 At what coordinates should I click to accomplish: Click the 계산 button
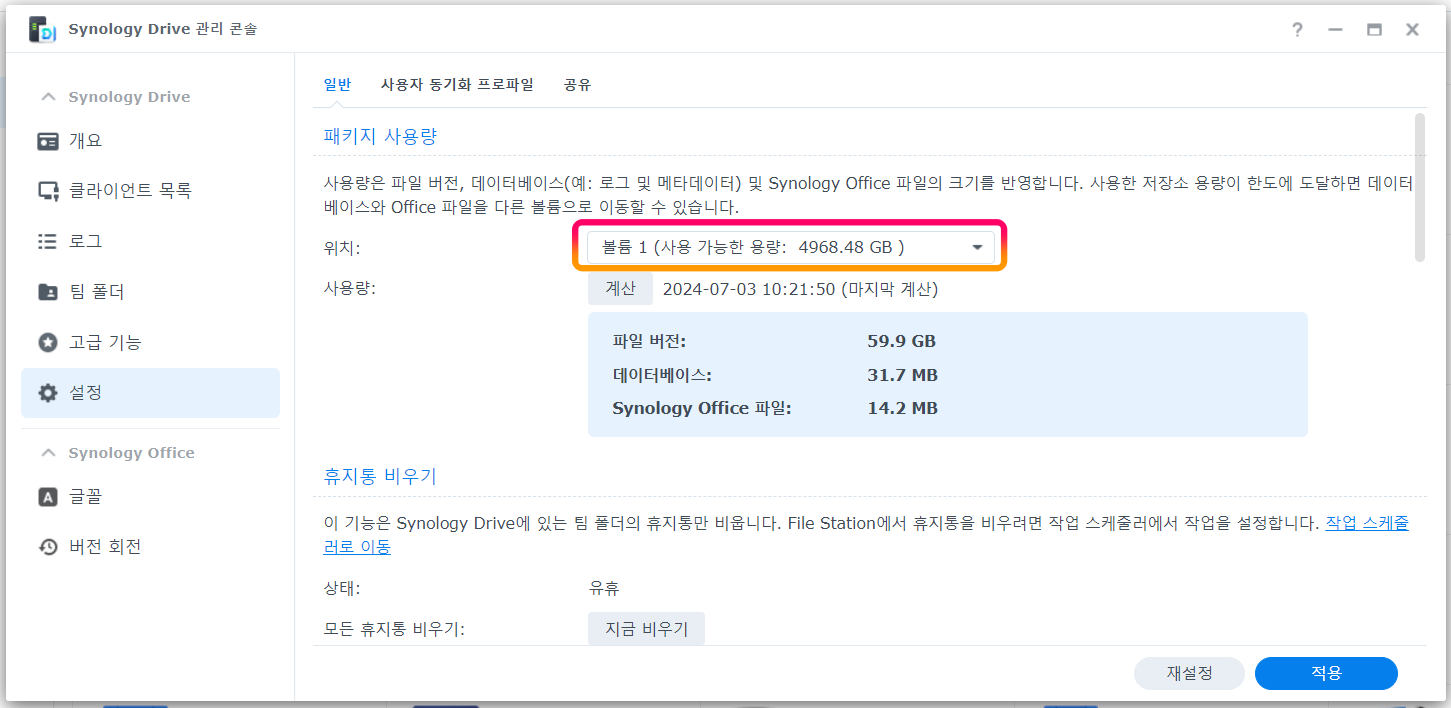(620, 289)
